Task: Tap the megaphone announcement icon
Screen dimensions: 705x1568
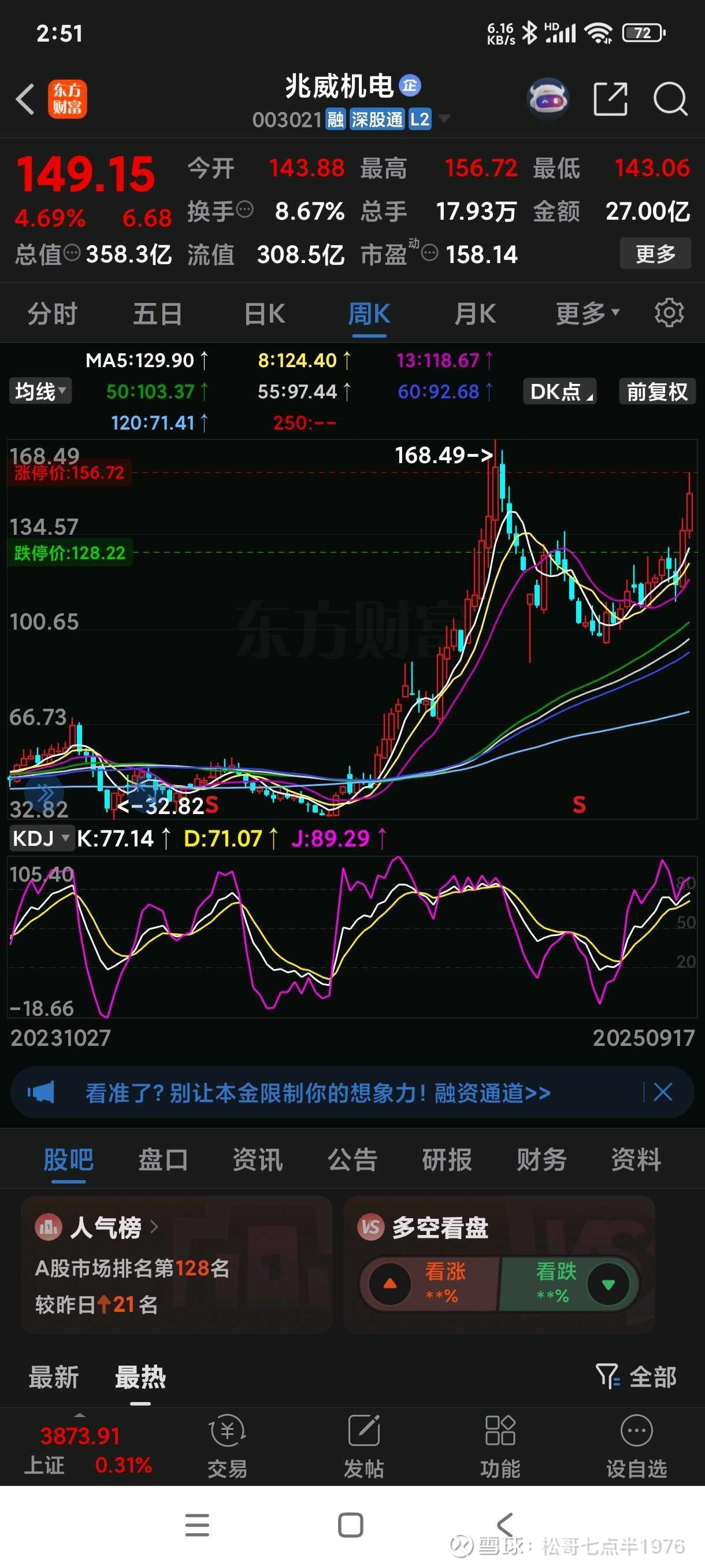Action: 41,1093
